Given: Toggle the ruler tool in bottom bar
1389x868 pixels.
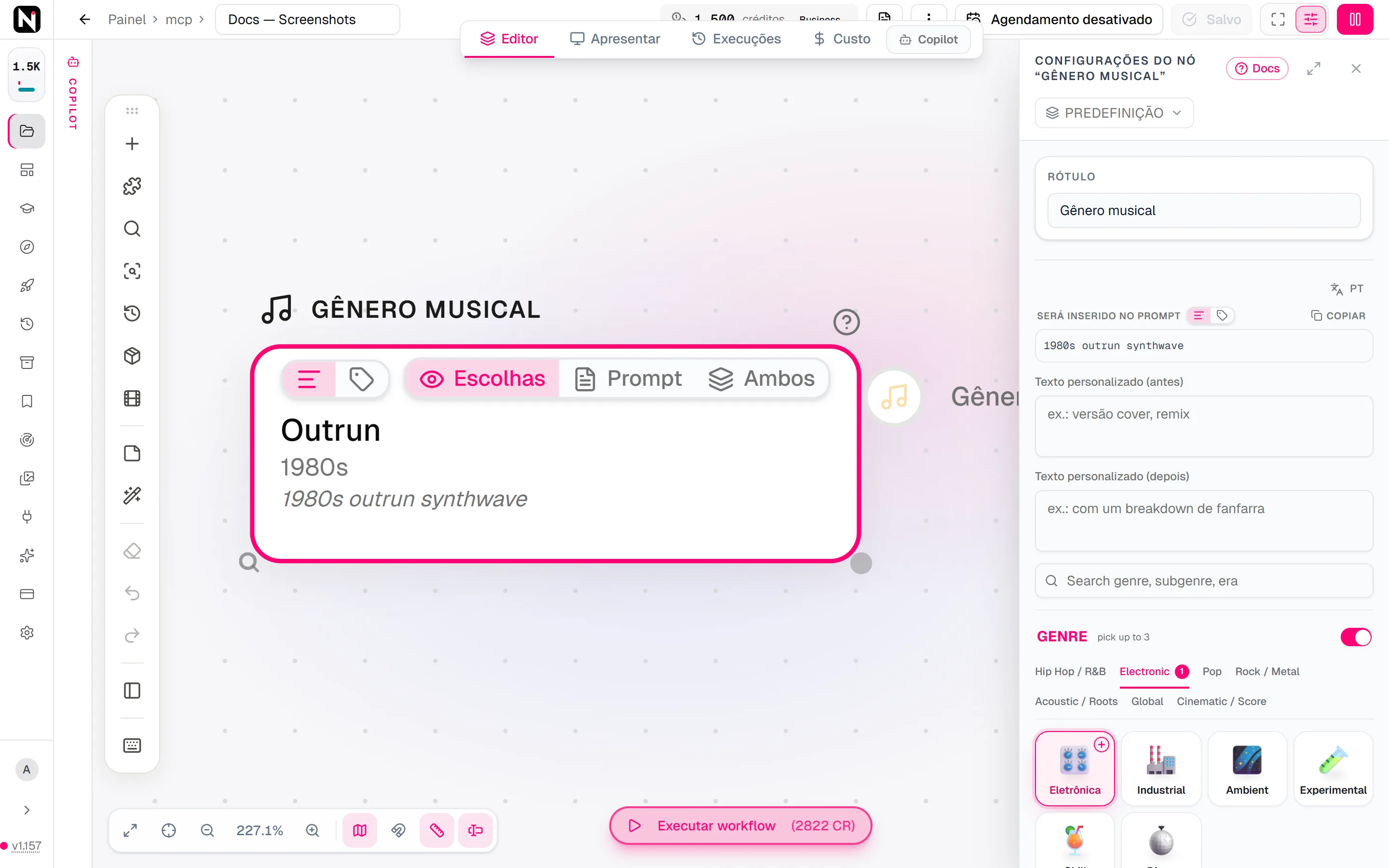Looking at the screenshot, I should coord(437,830).
